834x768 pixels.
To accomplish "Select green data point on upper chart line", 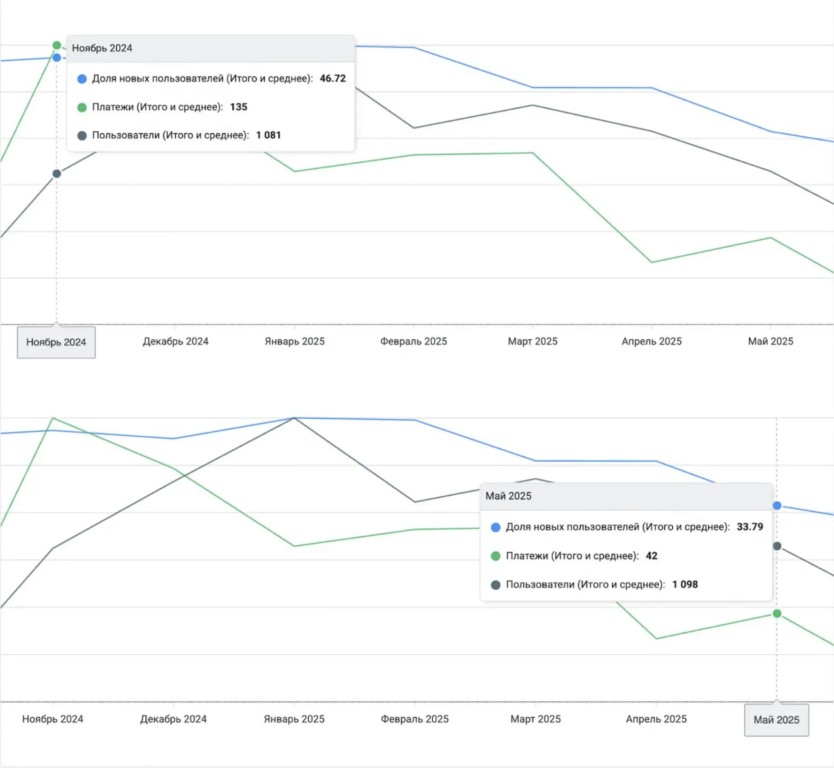I will (57, 45).
